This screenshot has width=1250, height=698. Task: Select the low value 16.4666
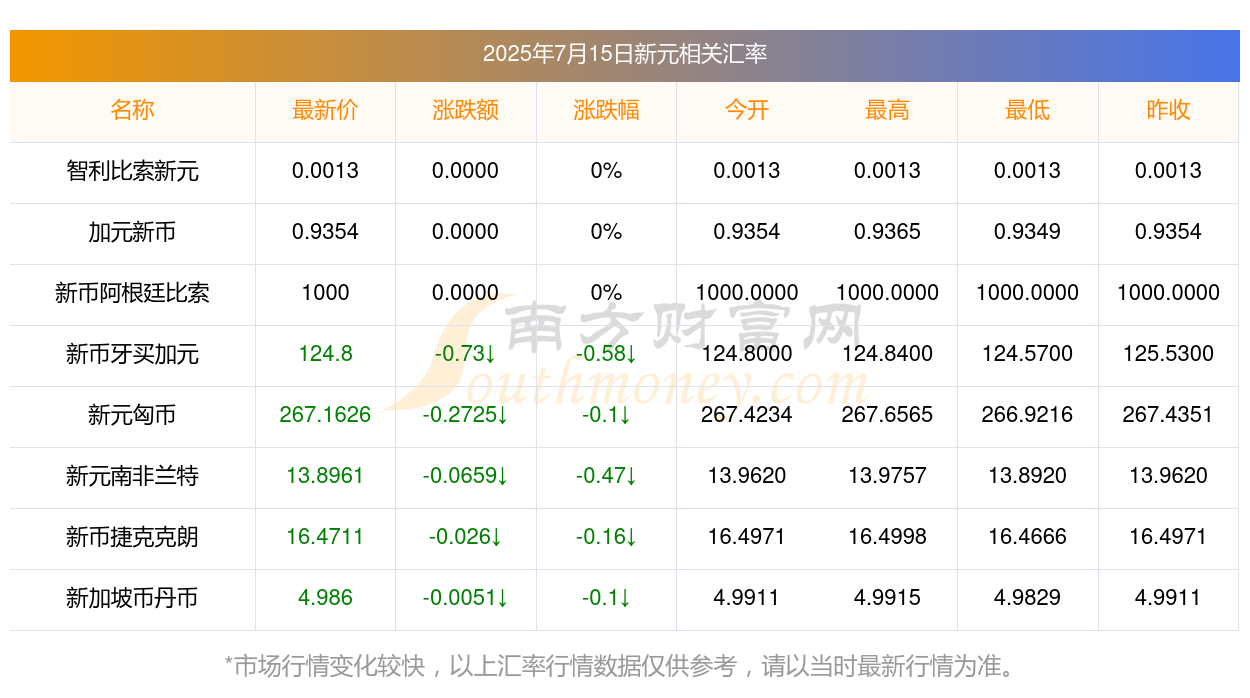(x=1027, y=537)
